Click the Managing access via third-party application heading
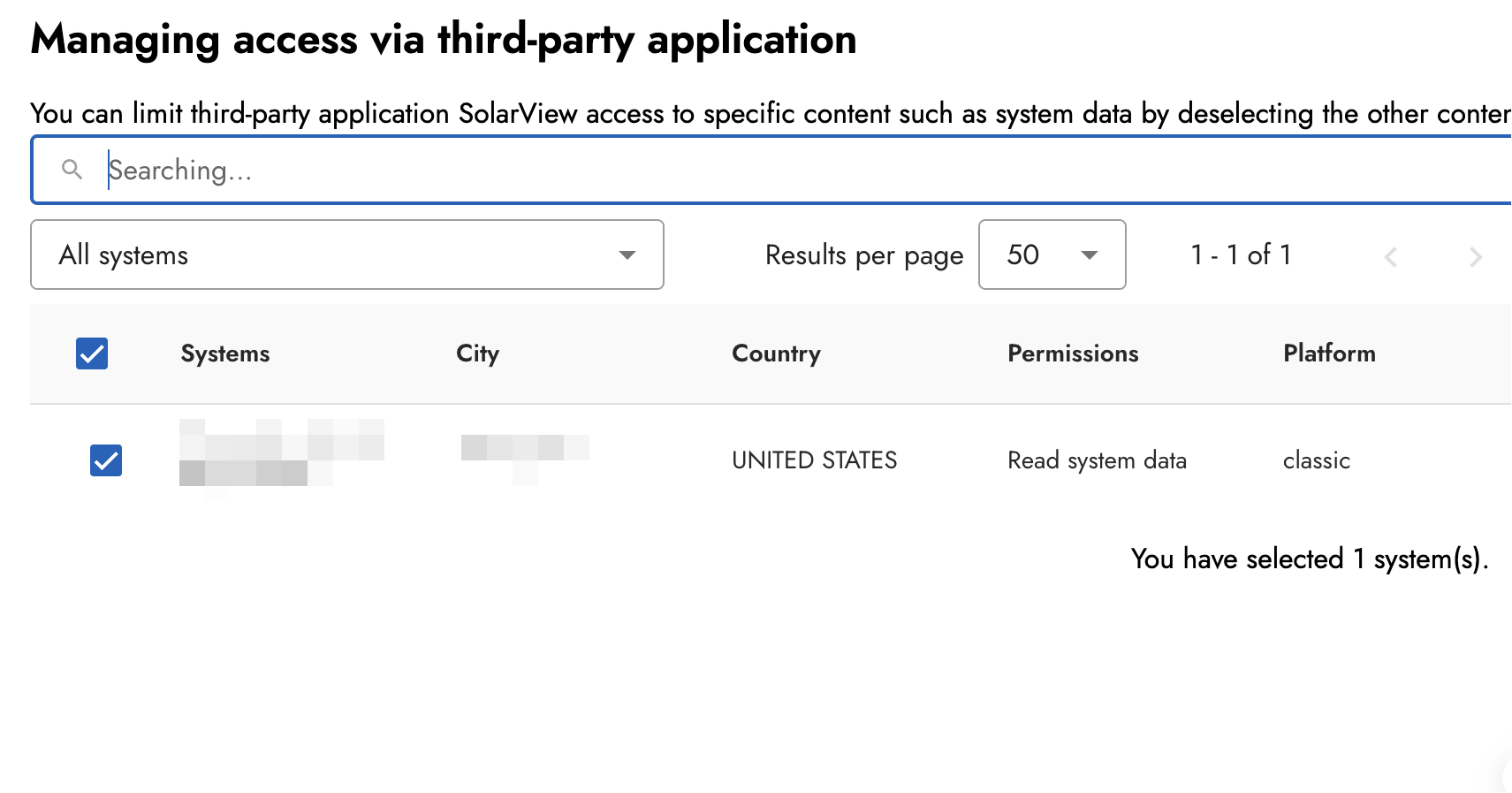 tap(444, 40)
